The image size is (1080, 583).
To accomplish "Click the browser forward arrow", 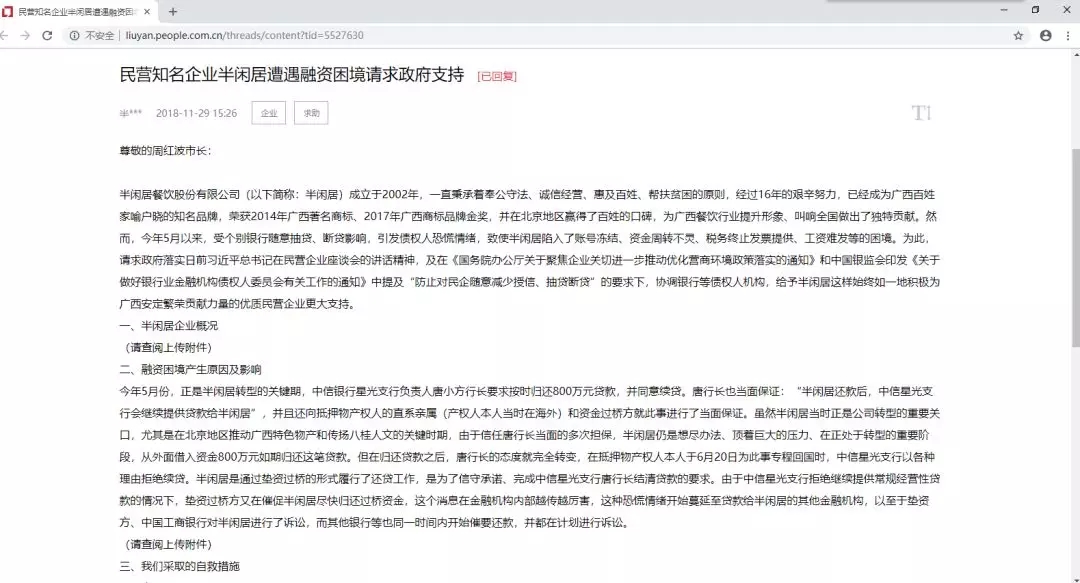I will [25, 35].
